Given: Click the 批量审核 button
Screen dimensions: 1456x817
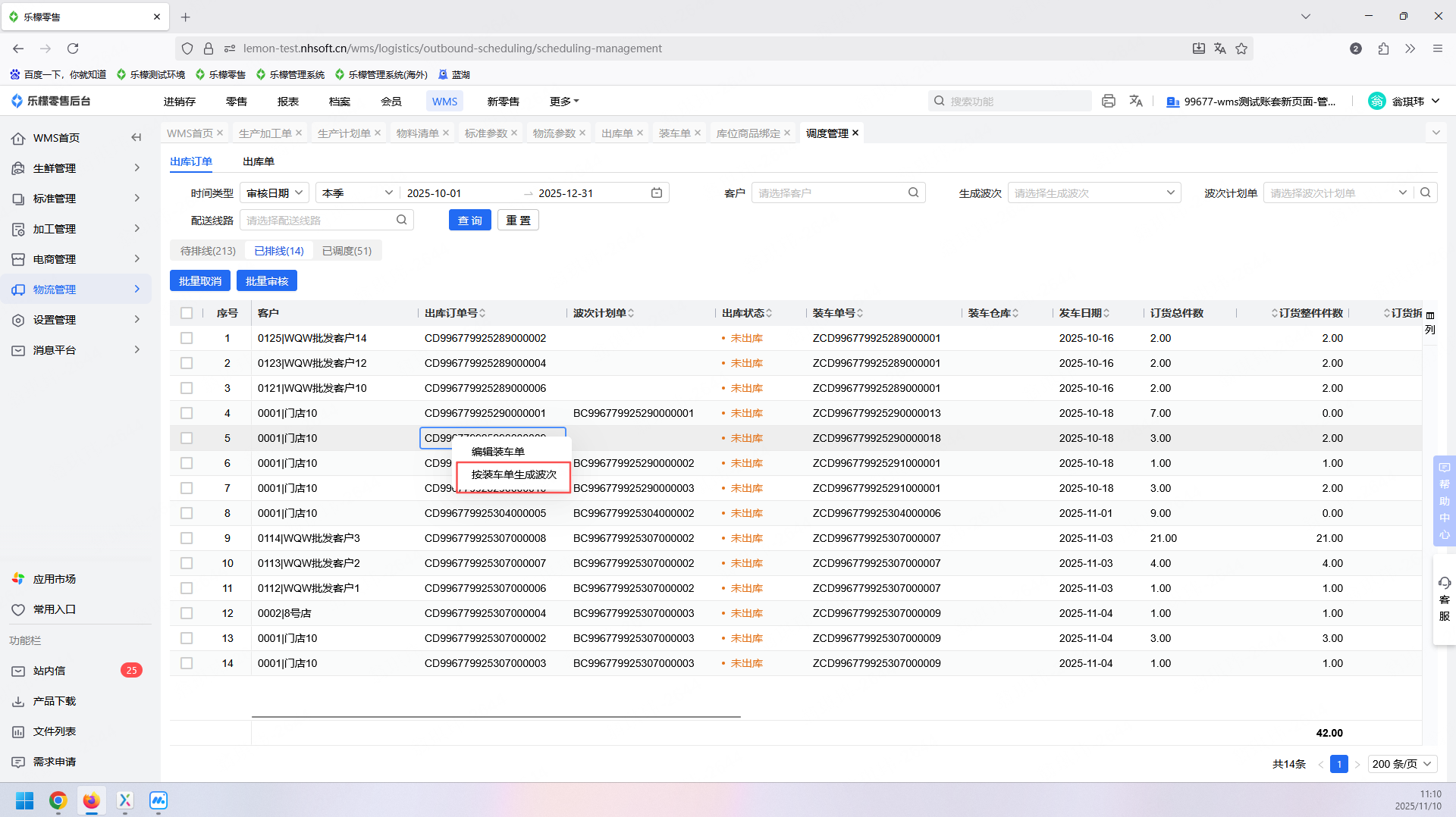Looking at the screenshot, I should coord(266,281).
